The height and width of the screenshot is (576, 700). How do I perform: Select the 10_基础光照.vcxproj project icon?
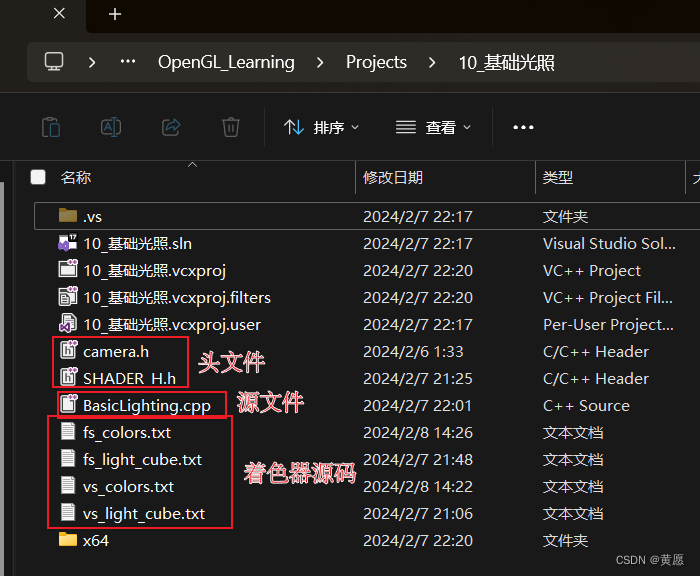tap(68, 269)
